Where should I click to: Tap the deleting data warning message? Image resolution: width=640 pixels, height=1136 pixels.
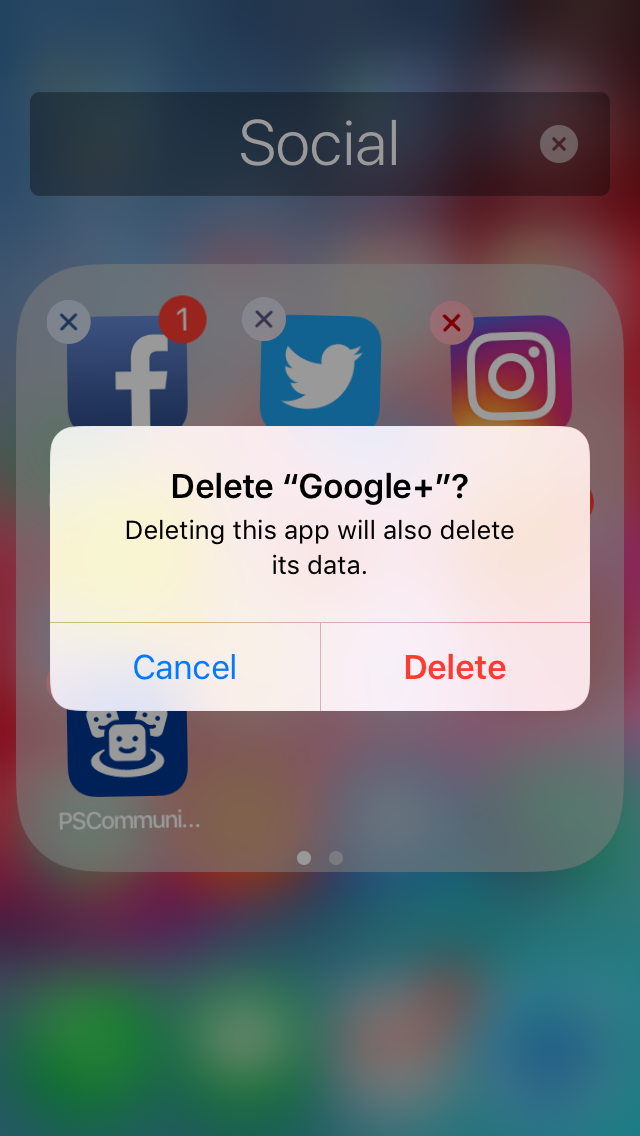[320, 548]
